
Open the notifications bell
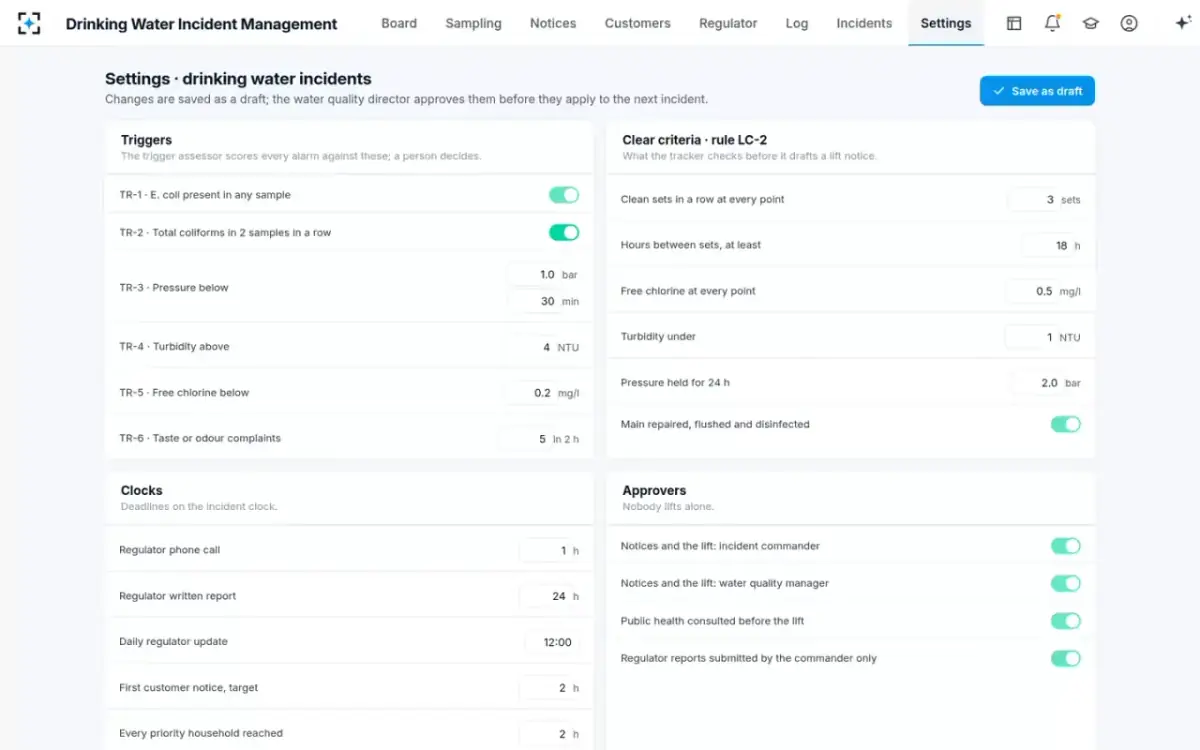(x=1052, y=23)
